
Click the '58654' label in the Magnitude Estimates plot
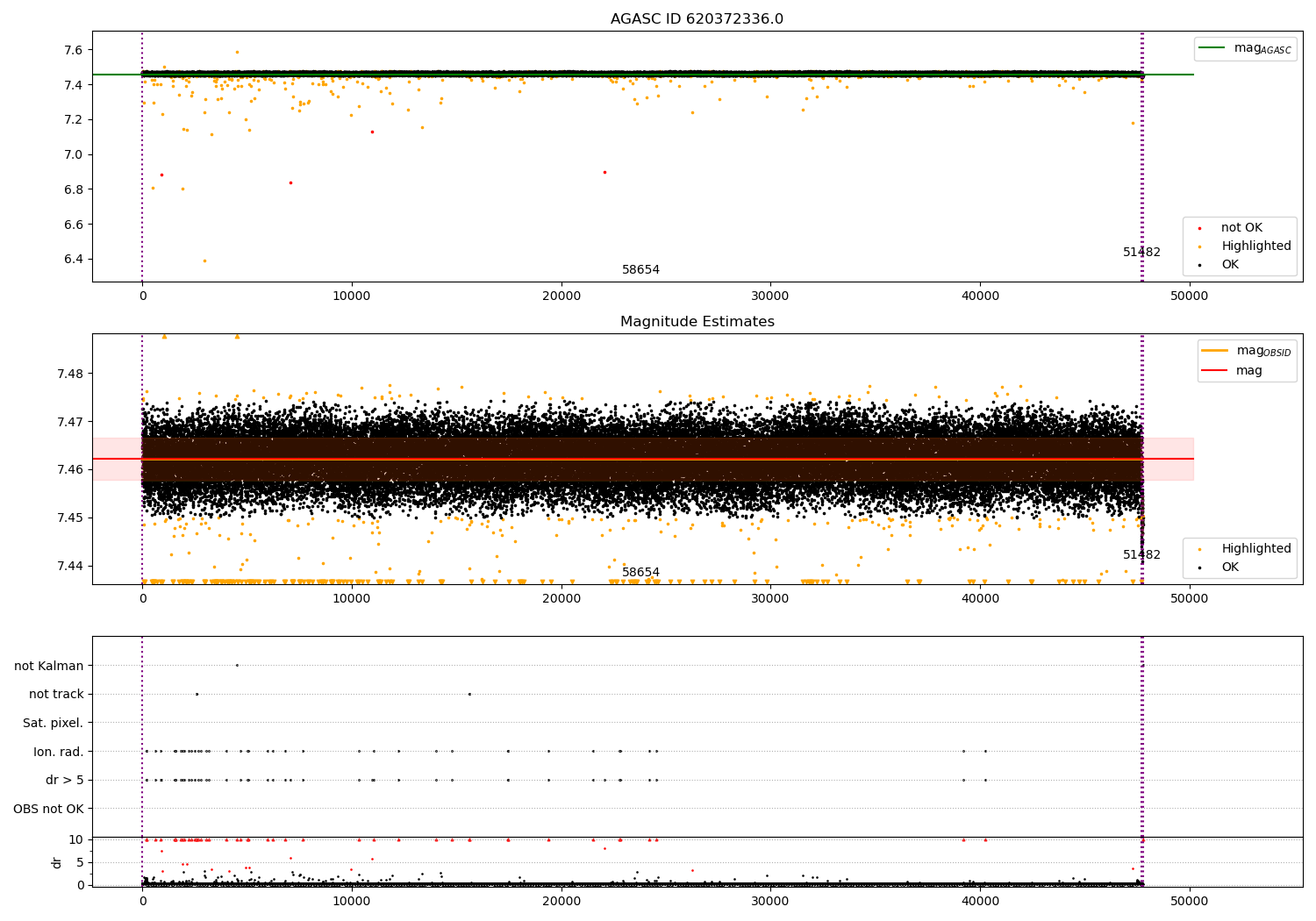click(x=640, y=573)
